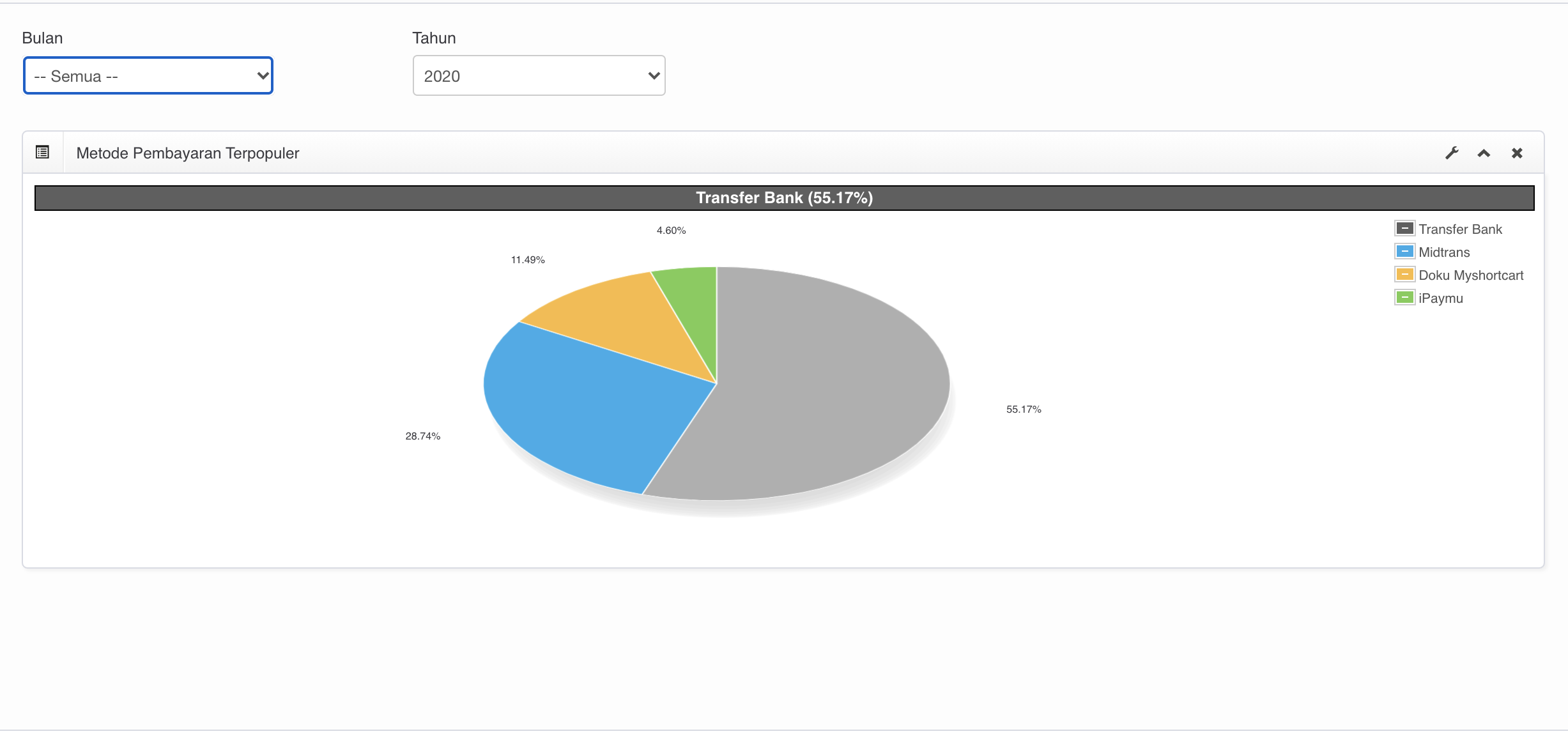Viewport: 1568px width, 736px height.
Task: Click the Midtrans legend label
Action: pos(1444,252)
